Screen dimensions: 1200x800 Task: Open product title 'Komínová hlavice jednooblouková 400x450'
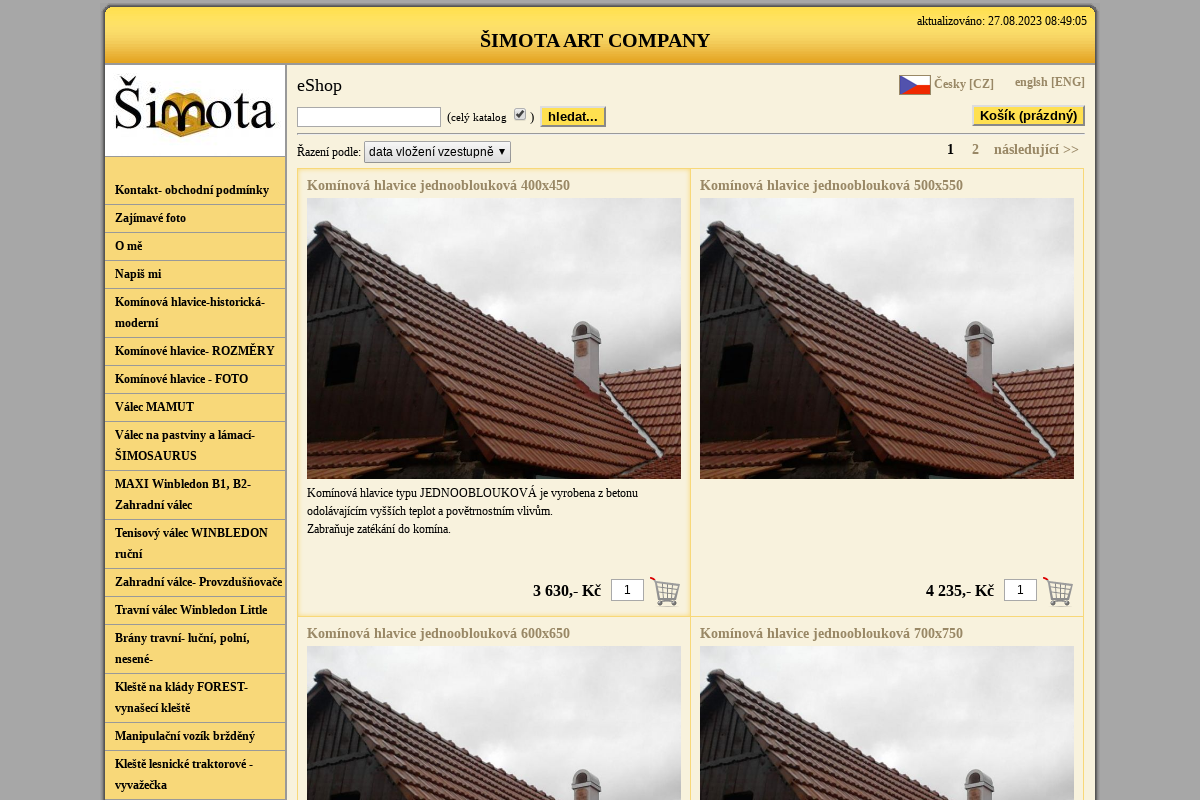tap(438, 185)
